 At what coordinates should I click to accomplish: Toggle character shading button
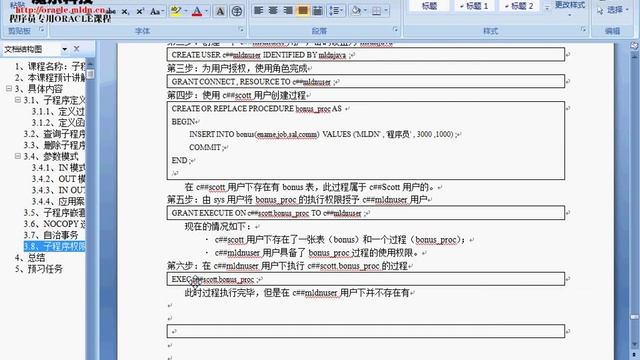[220, 11]
